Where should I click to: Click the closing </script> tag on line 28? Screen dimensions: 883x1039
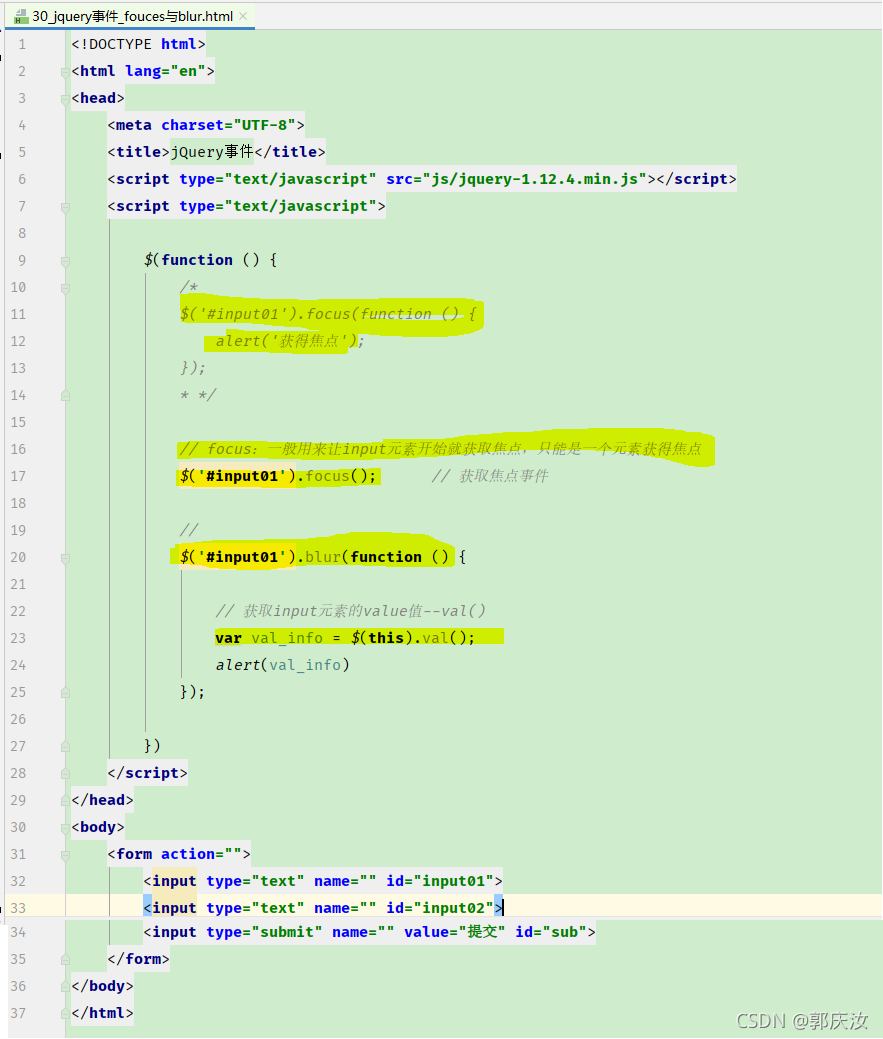[148, 773]
